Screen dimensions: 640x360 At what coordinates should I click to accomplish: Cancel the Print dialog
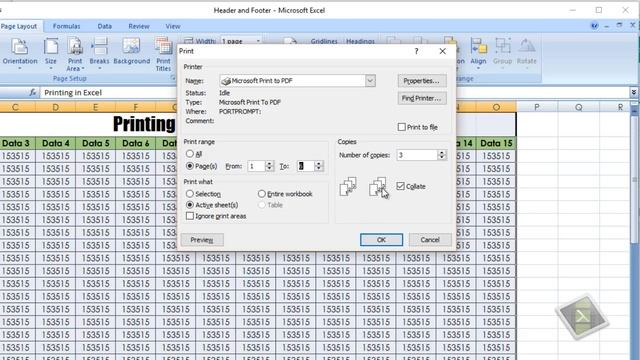click(x=430, y=240)
